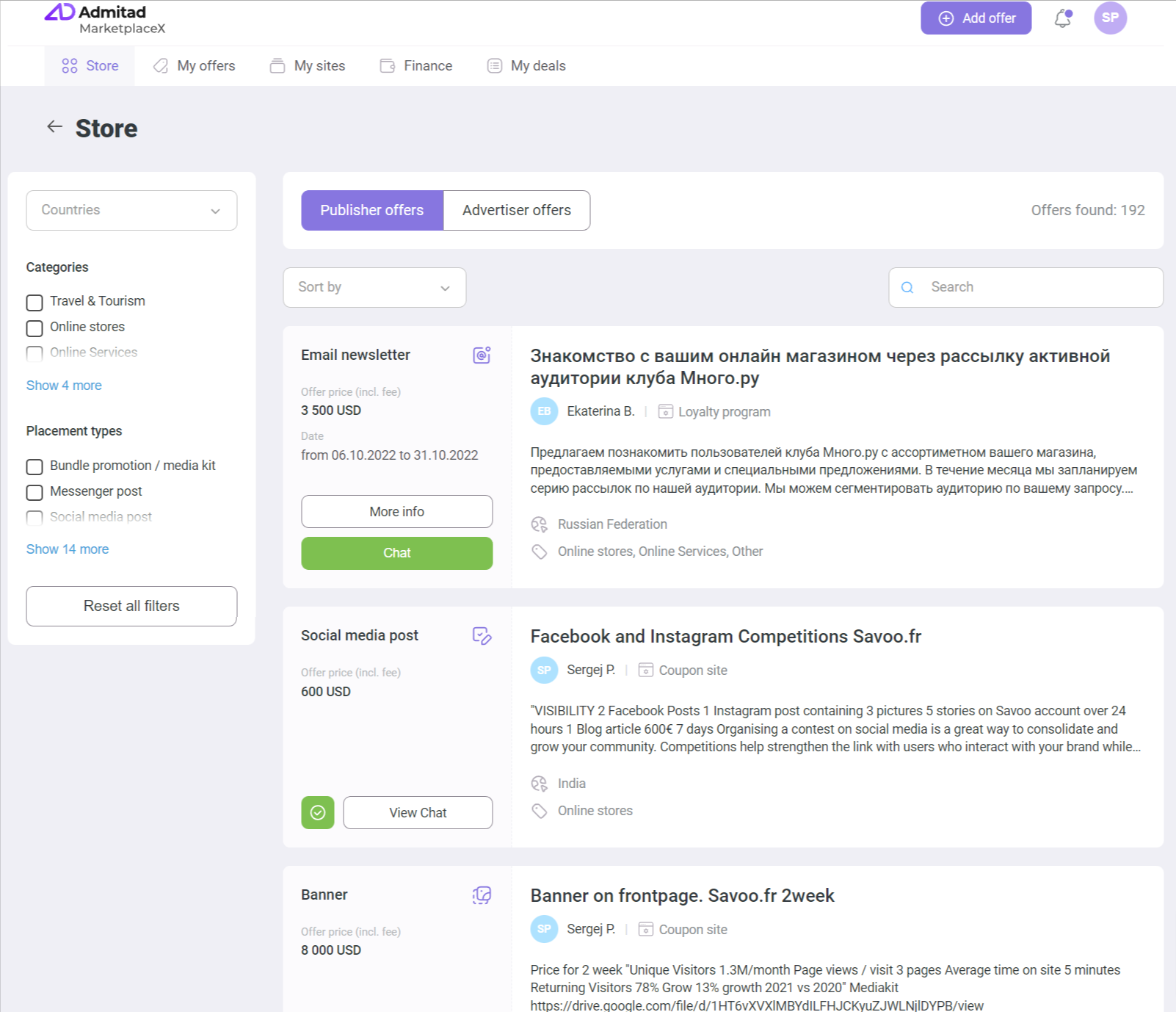Click Coupon site icon on Facebook Competitions offer

click(x=646, y=670)
